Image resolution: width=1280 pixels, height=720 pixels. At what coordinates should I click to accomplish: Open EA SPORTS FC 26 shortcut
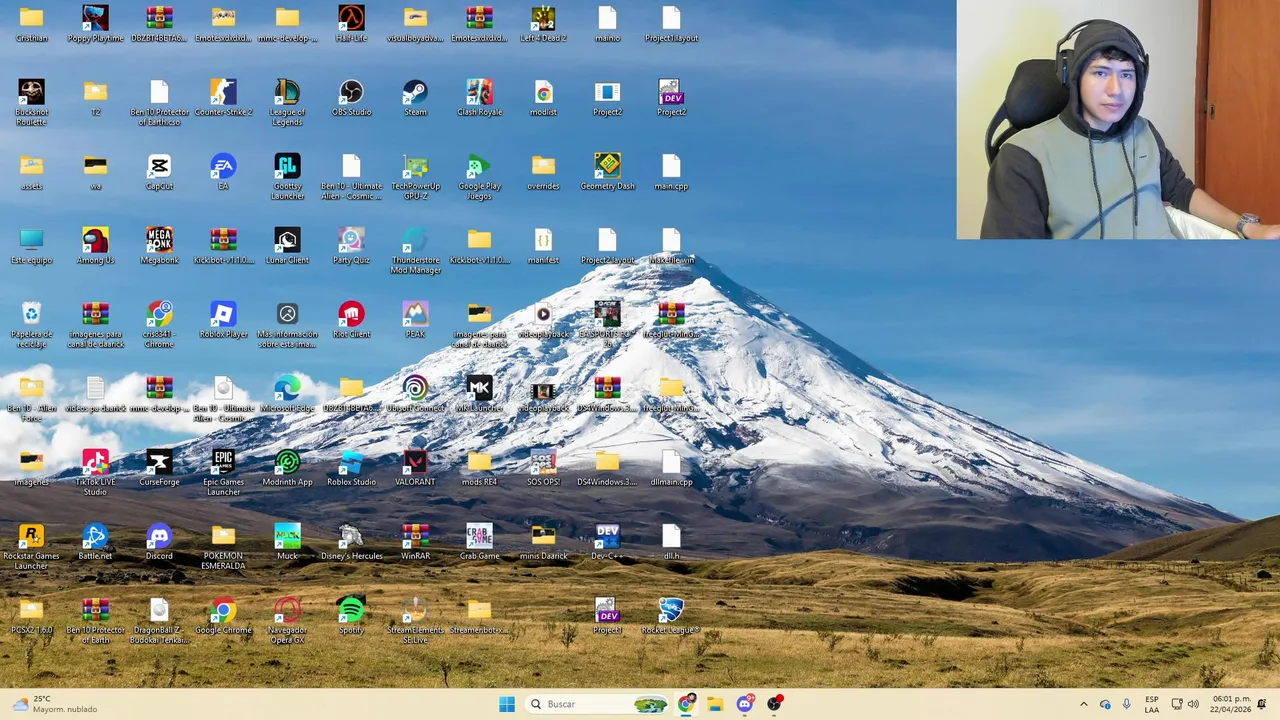[607, 324]
